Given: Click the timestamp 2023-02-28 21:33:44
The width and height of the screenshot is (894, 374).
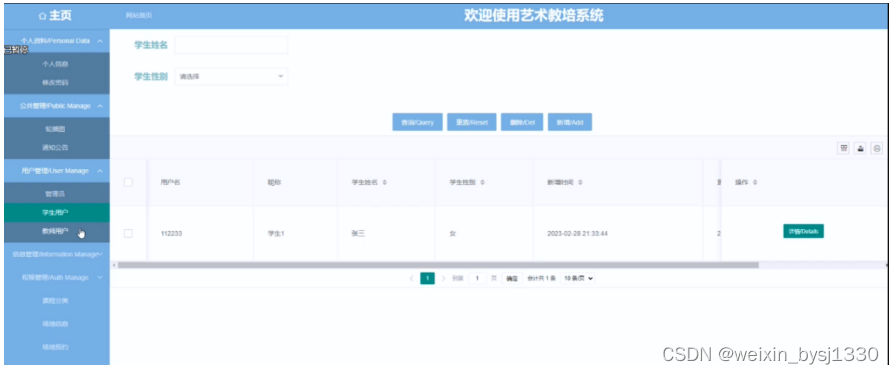Looking at the screenshot, I should tap(577, 233).
